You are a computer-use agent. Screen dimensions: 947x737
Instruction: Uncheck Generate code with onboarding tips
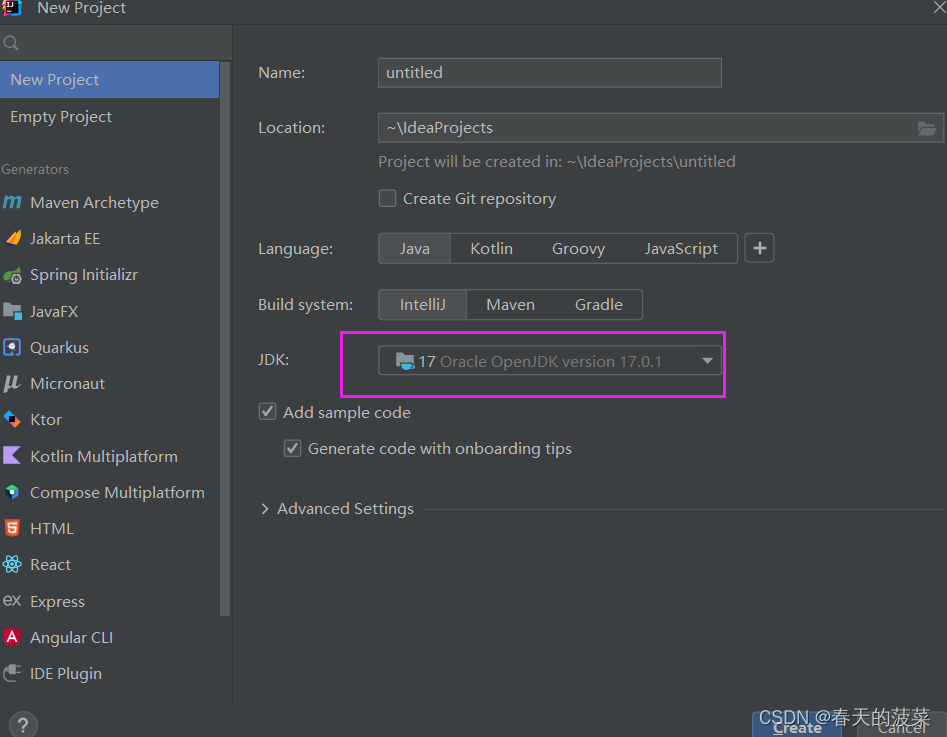(292, 448)
